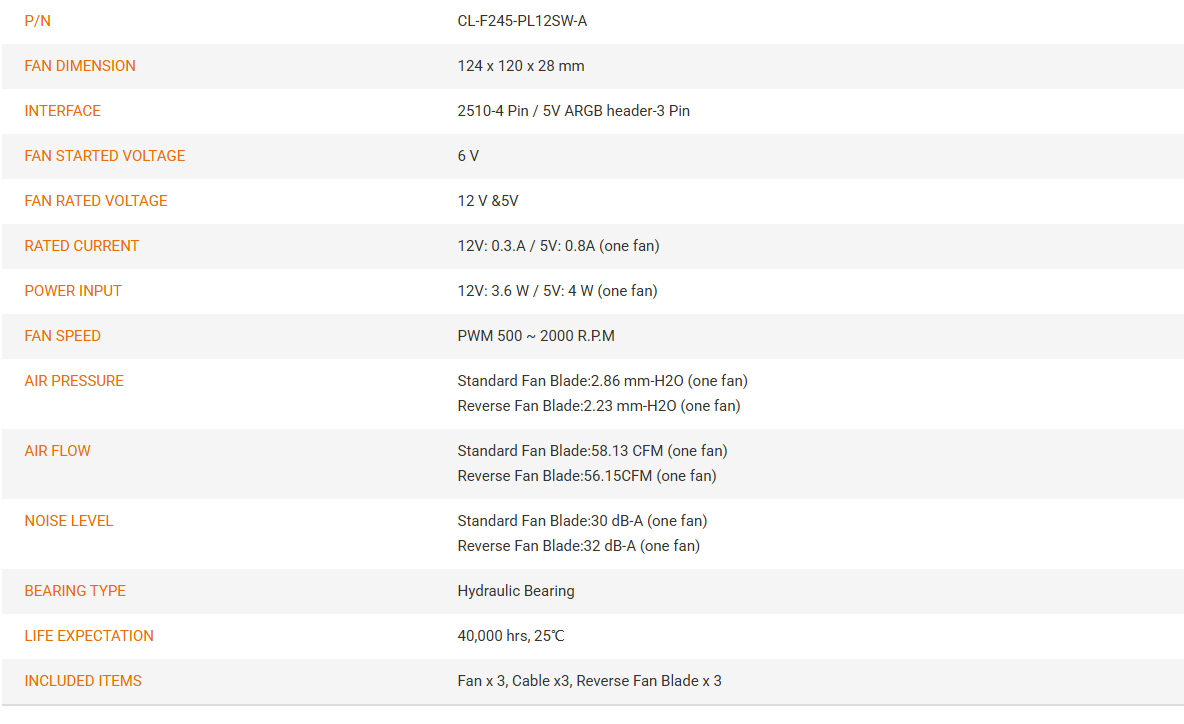This screenshot has width=1184, height=724.
Task: Click the FAN STARTED VOLTAGE label
Action: [x=104, y=156]
